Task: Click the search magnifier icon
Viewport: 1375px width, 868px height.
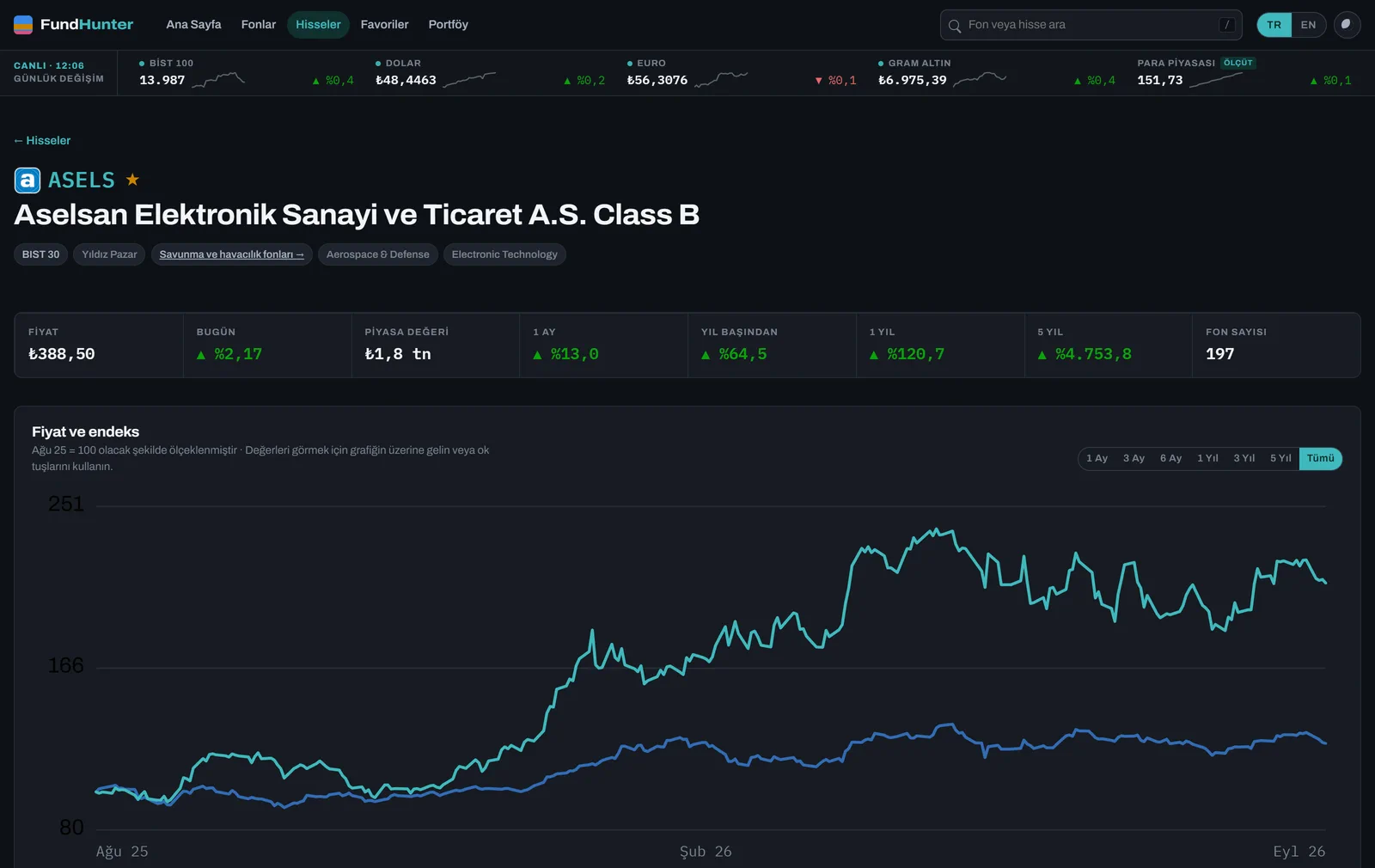Action: pyautogui.click(x=955, y=26)
